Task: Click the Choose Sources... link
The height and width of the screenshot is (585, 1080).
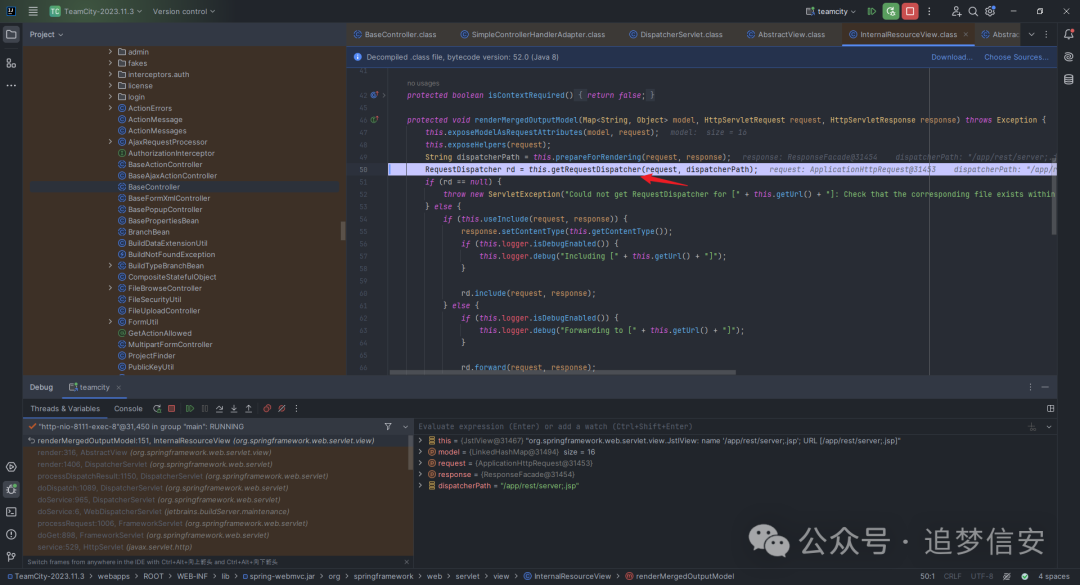Action: 1016,57
